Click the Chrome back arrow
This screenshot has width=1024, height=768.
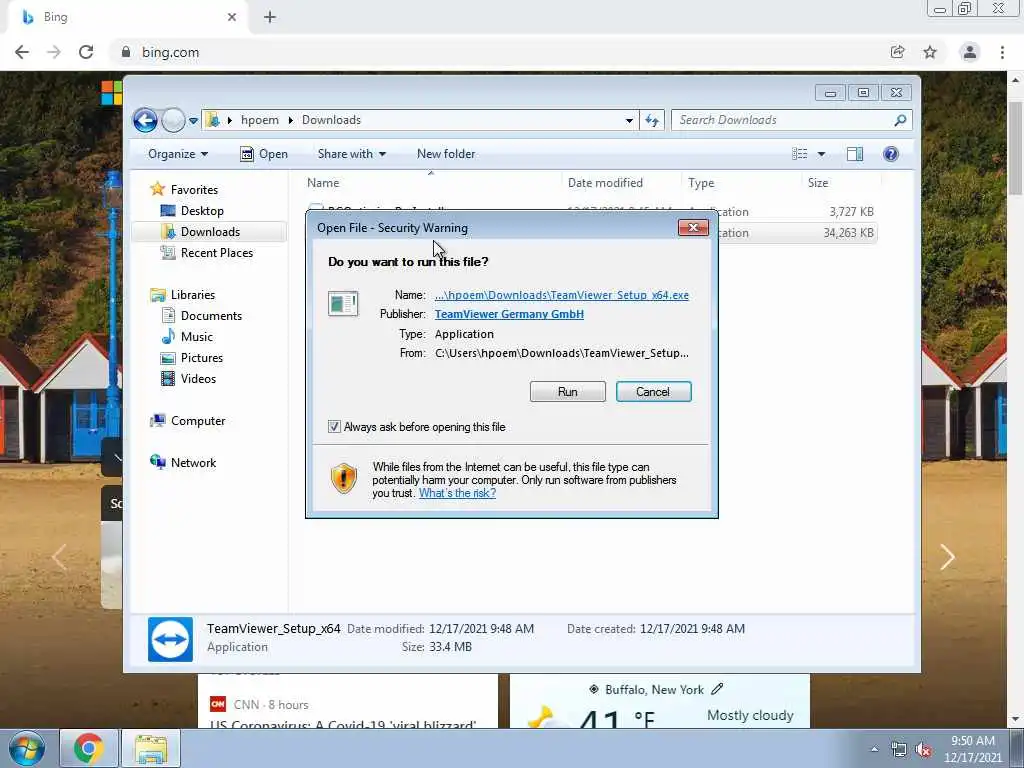point(22,52)
